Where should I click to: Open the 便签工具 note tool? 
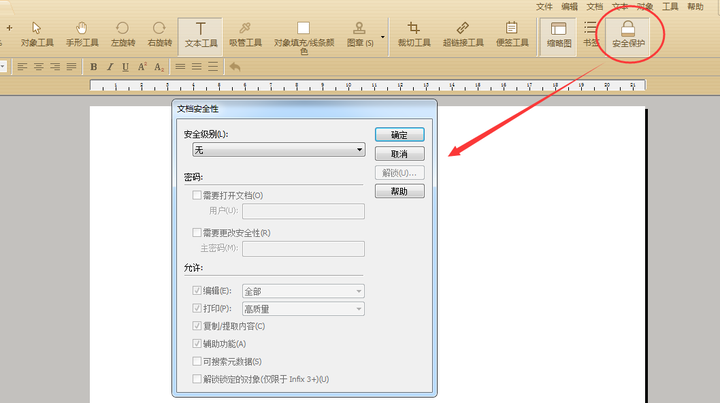tap(512, 35)
